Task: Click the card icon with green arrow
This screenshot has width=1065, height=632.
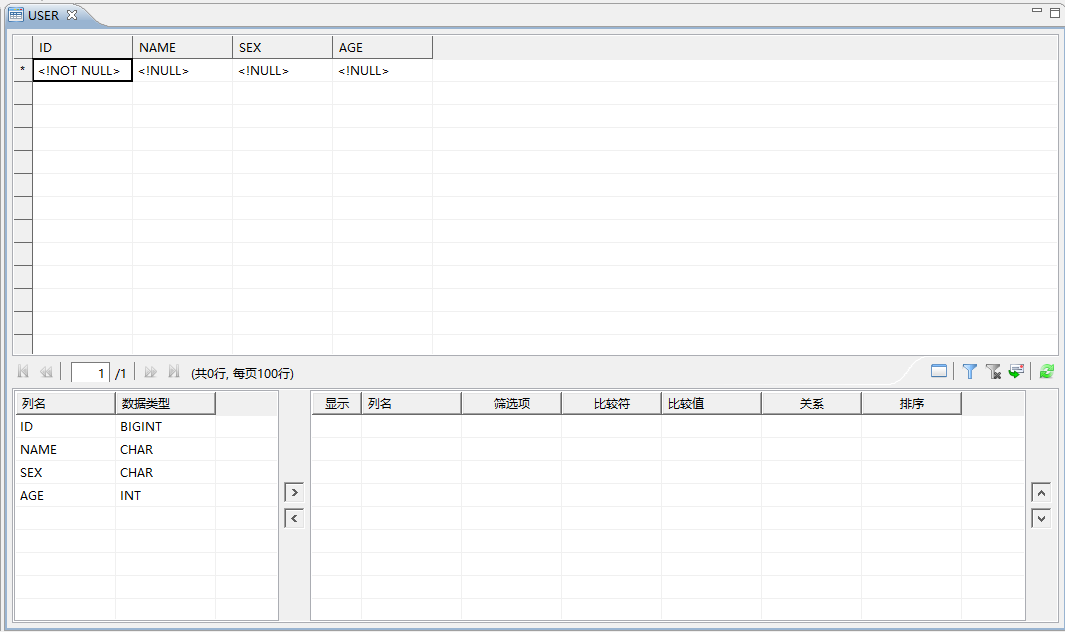Action: pos(1016,371)
